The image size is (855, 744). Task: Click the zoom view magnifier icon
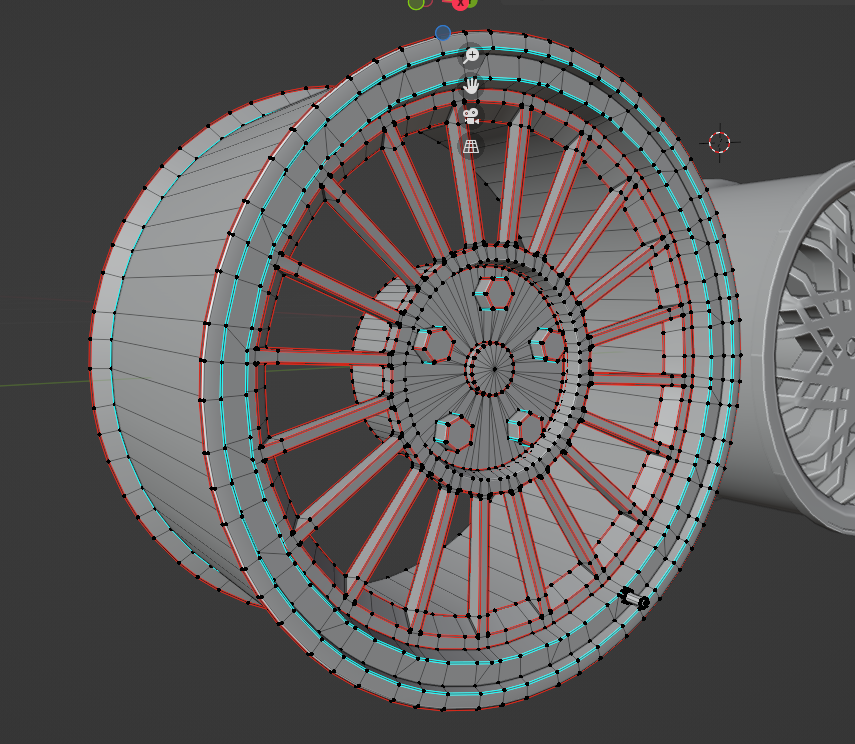471,56
